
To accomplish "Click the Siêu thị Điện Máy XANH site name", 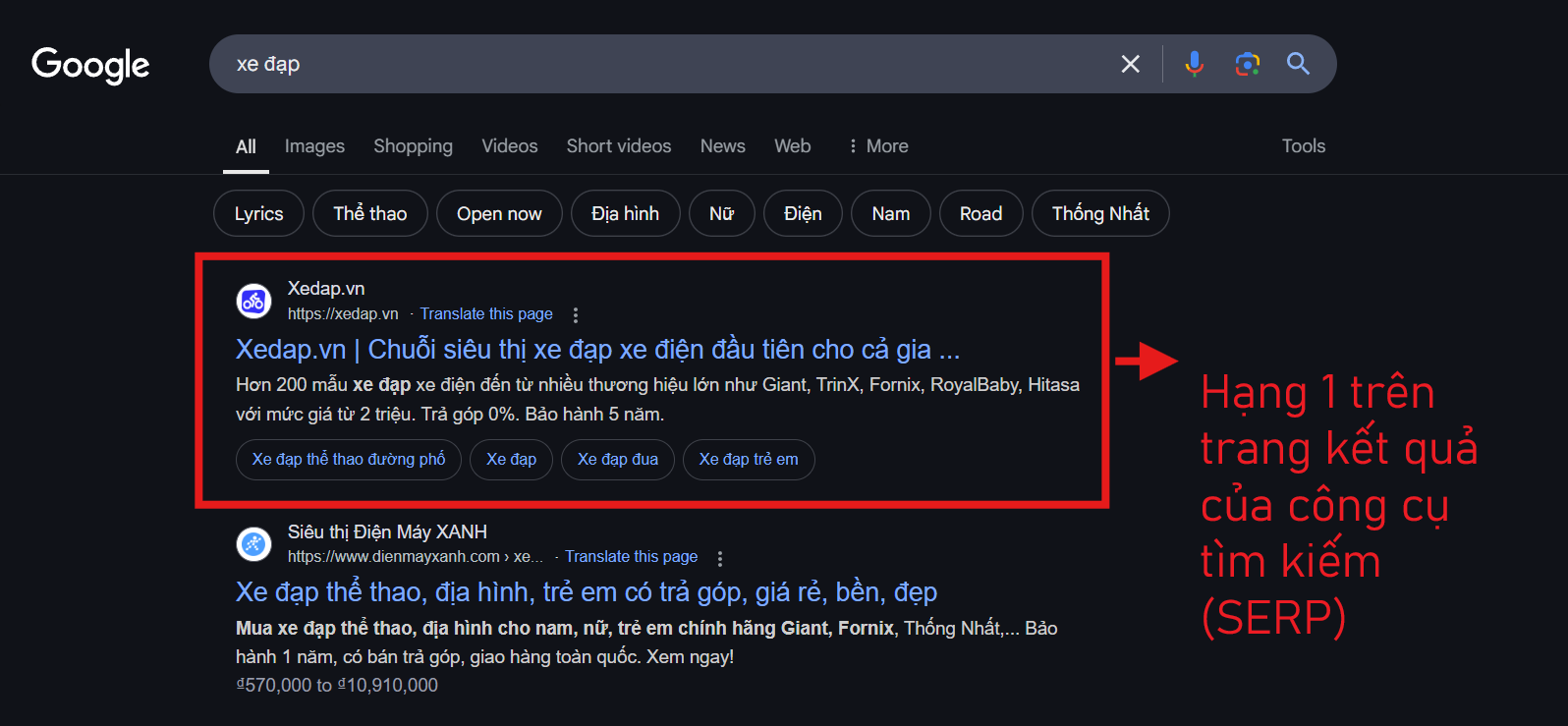I will click(387, 532).
